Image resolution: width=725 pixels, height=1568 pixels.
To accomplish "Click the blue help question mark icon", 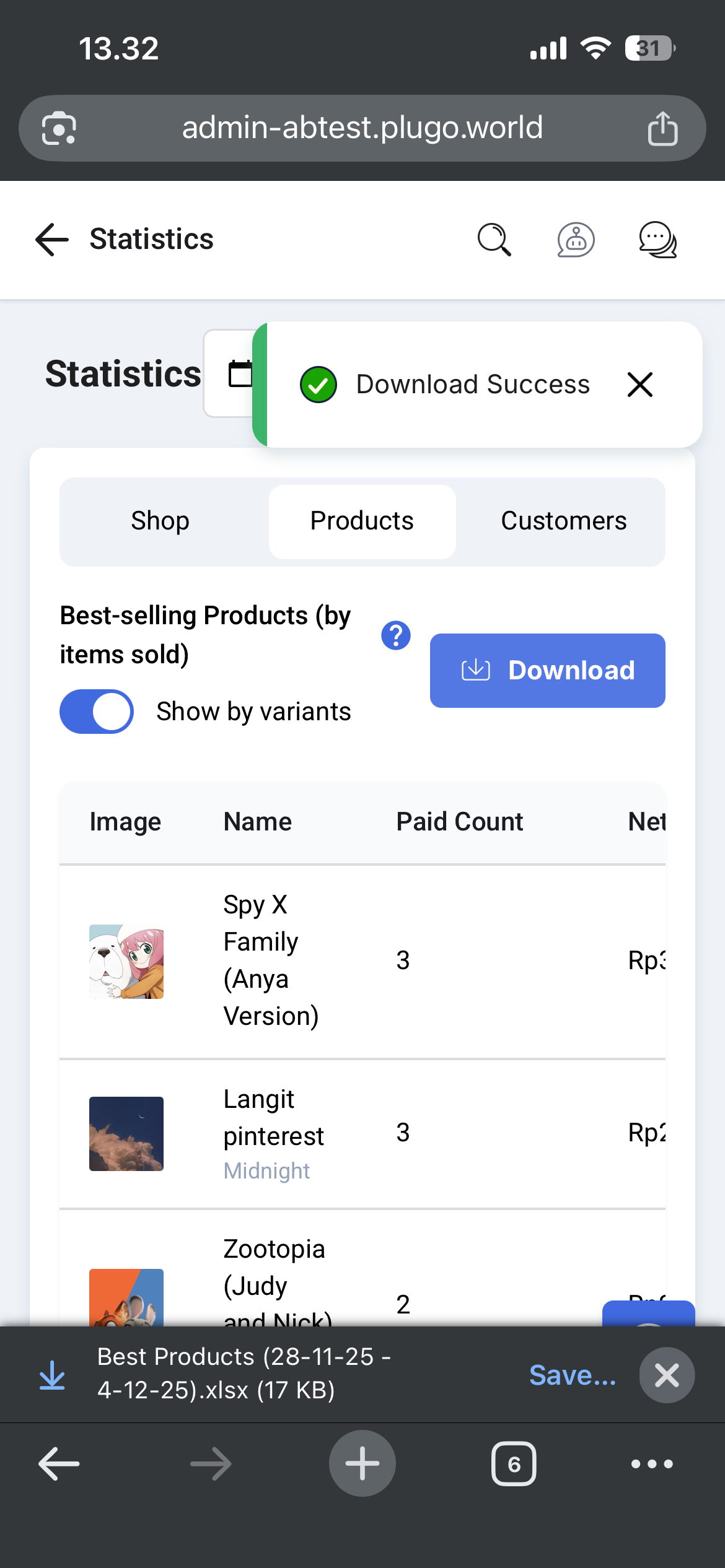I will (396, 635).
